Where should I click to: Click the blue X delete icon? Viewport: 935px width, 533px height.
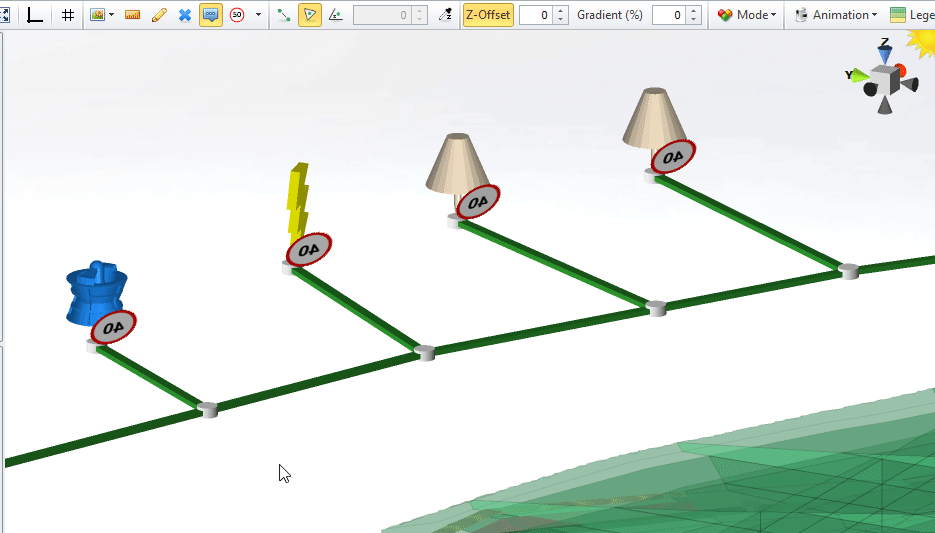[x=185, y=15]
